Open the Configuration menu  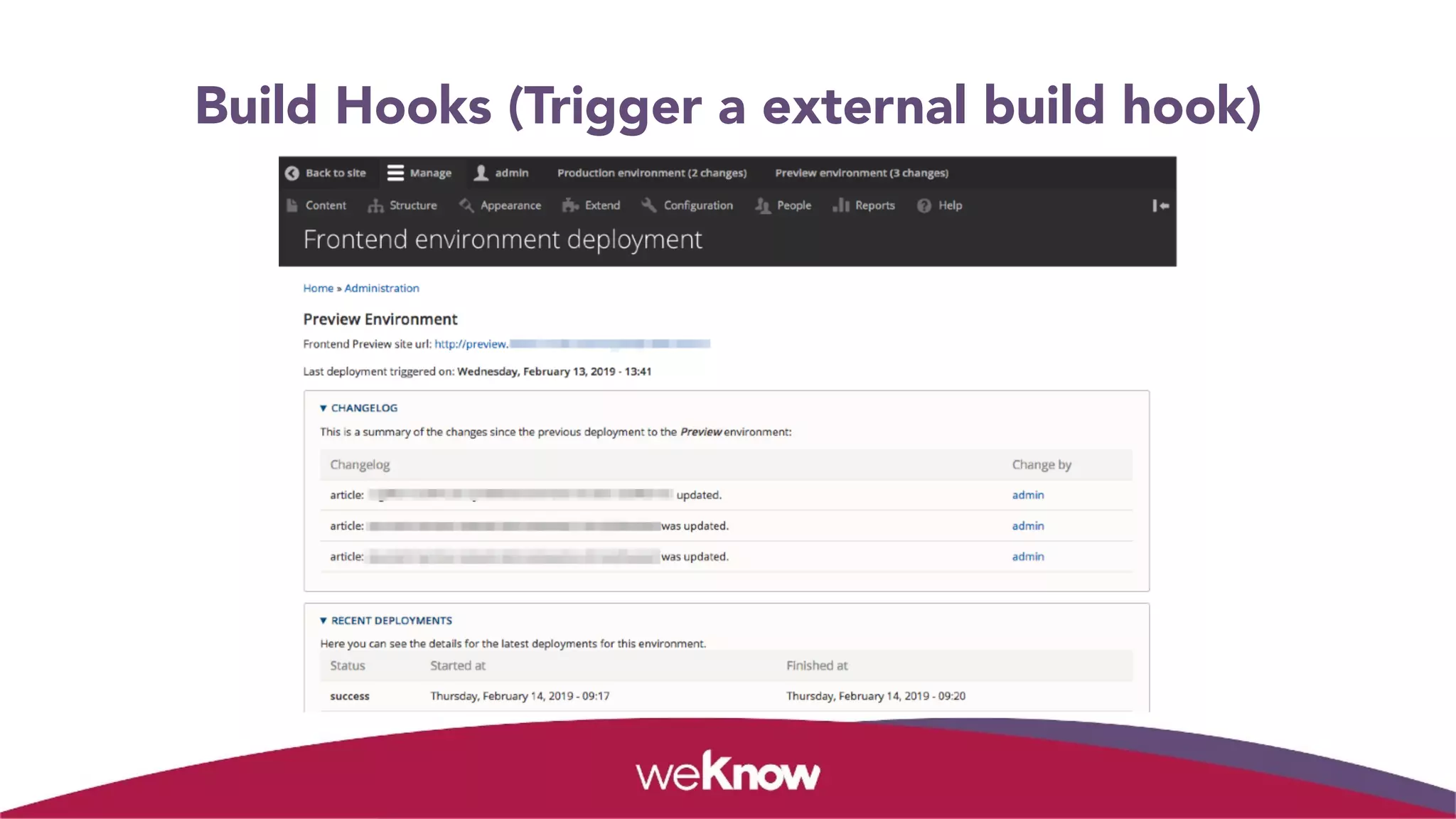click(x=698, y=205)
